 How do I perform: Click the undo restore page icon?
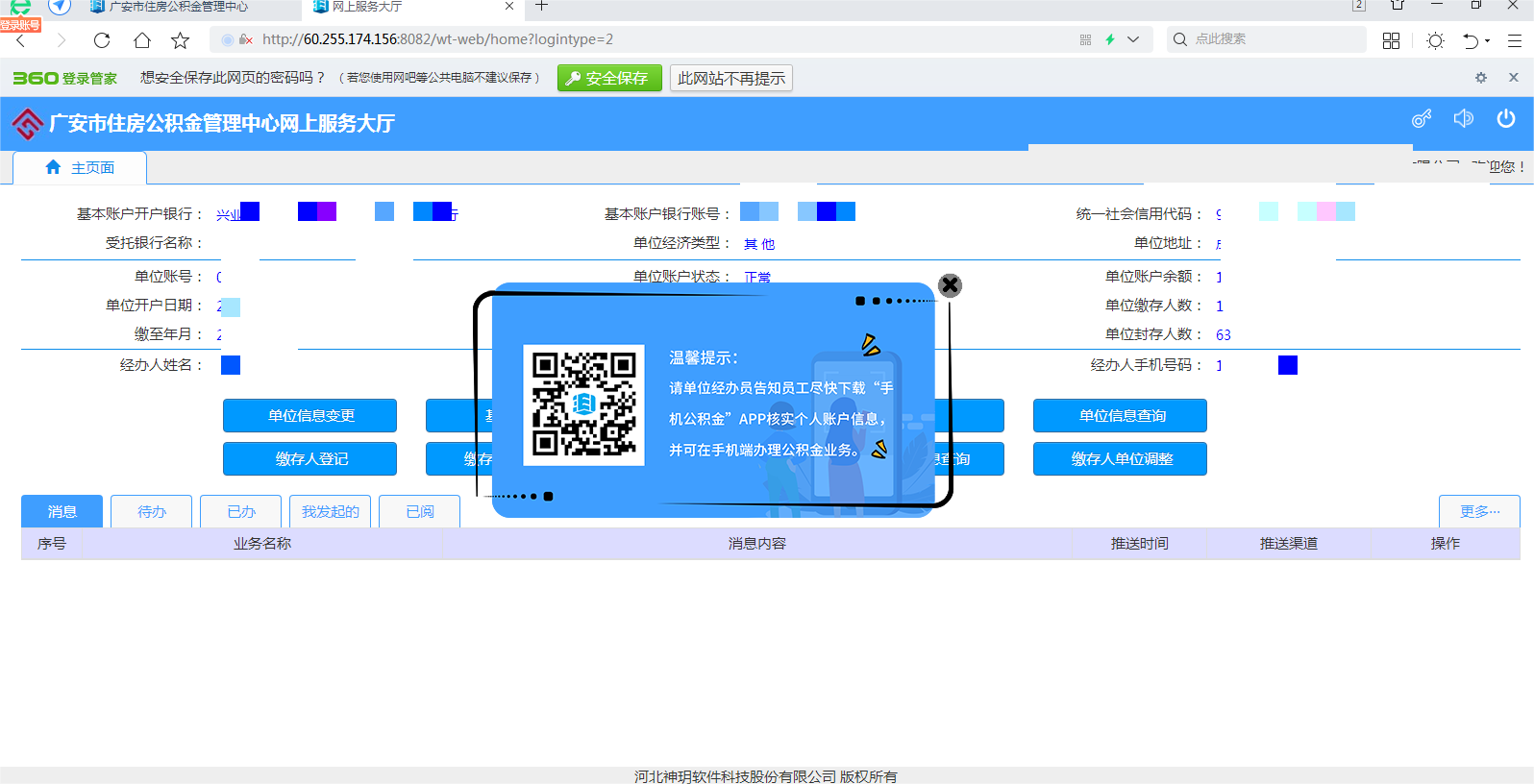click(x=1471, y=40)
